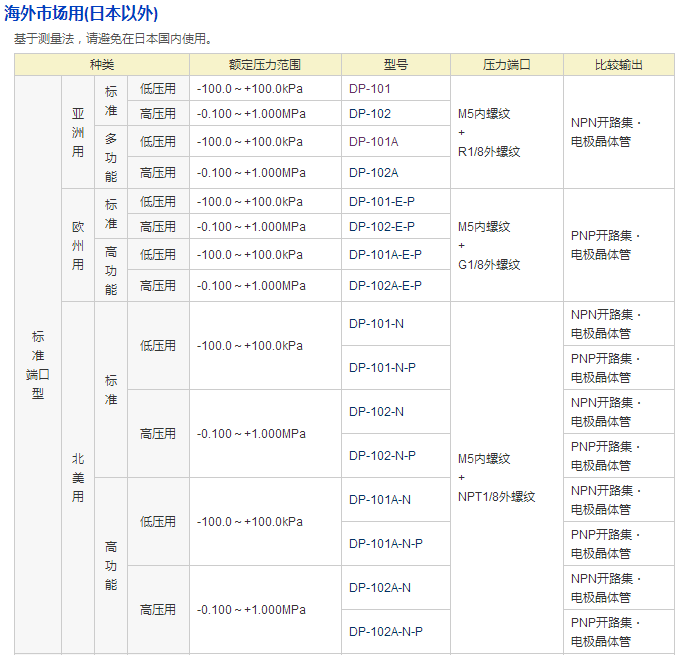Image resolution: width=684 pixels, height=655 pixels.
Task: Click the 比较输出 column header
Action: click(x=618, y=64)
